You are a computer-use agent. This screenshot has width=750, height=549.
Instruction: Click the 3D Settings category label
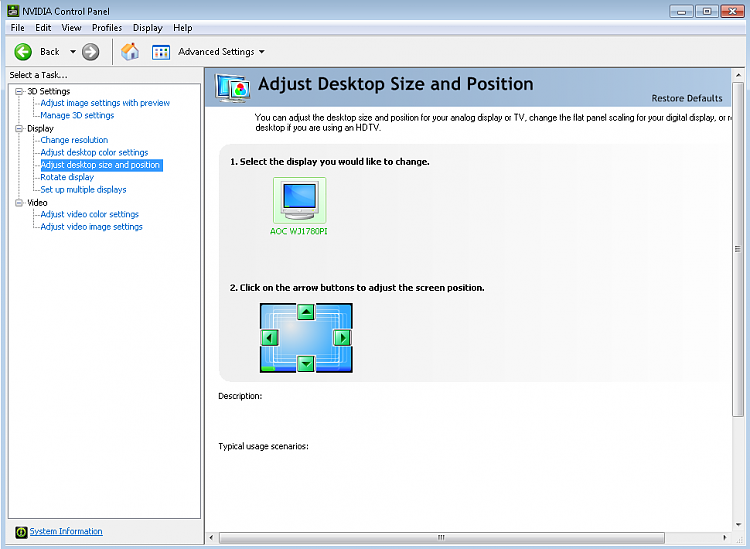(x=48, y=91)
